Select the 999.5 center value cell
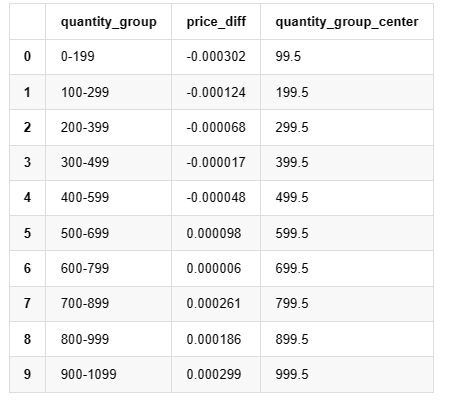 click(347, 374)
